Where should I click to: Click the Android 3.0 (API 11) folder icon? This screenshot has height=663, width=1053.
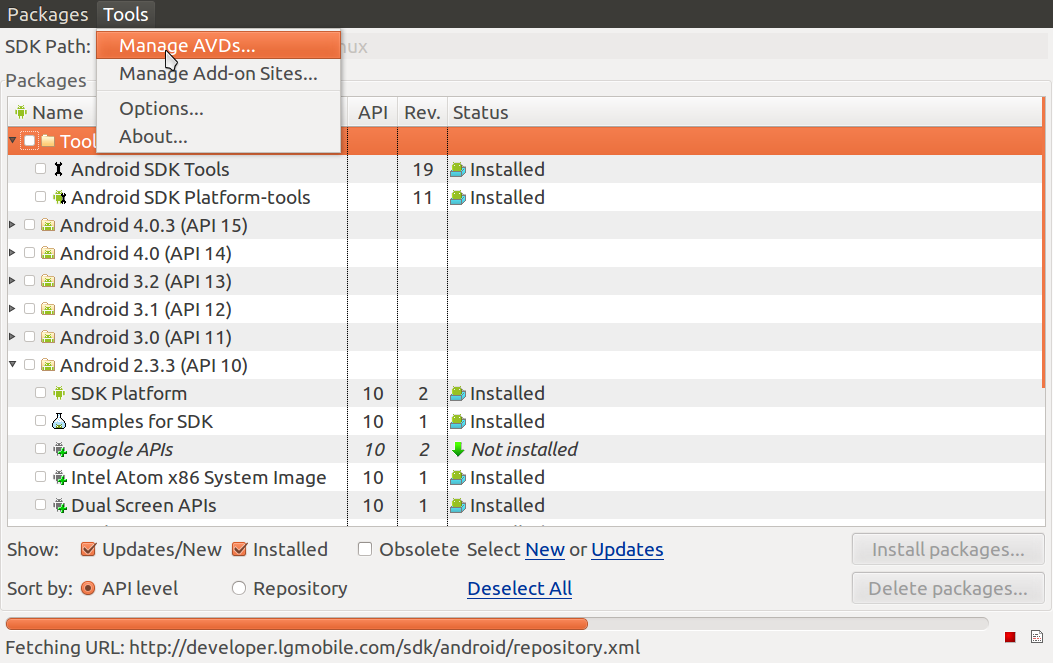click(x=48, y=337)
